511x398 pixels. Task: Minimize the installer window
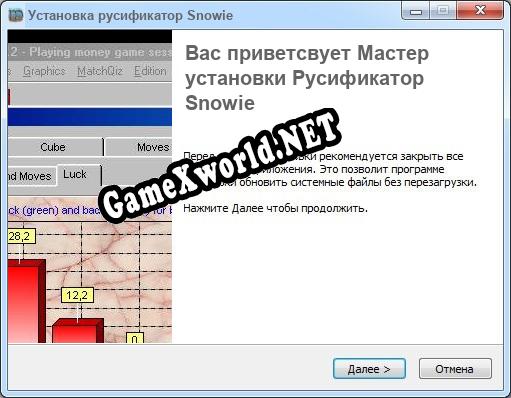pyautogui.click(x=416, y=11)
